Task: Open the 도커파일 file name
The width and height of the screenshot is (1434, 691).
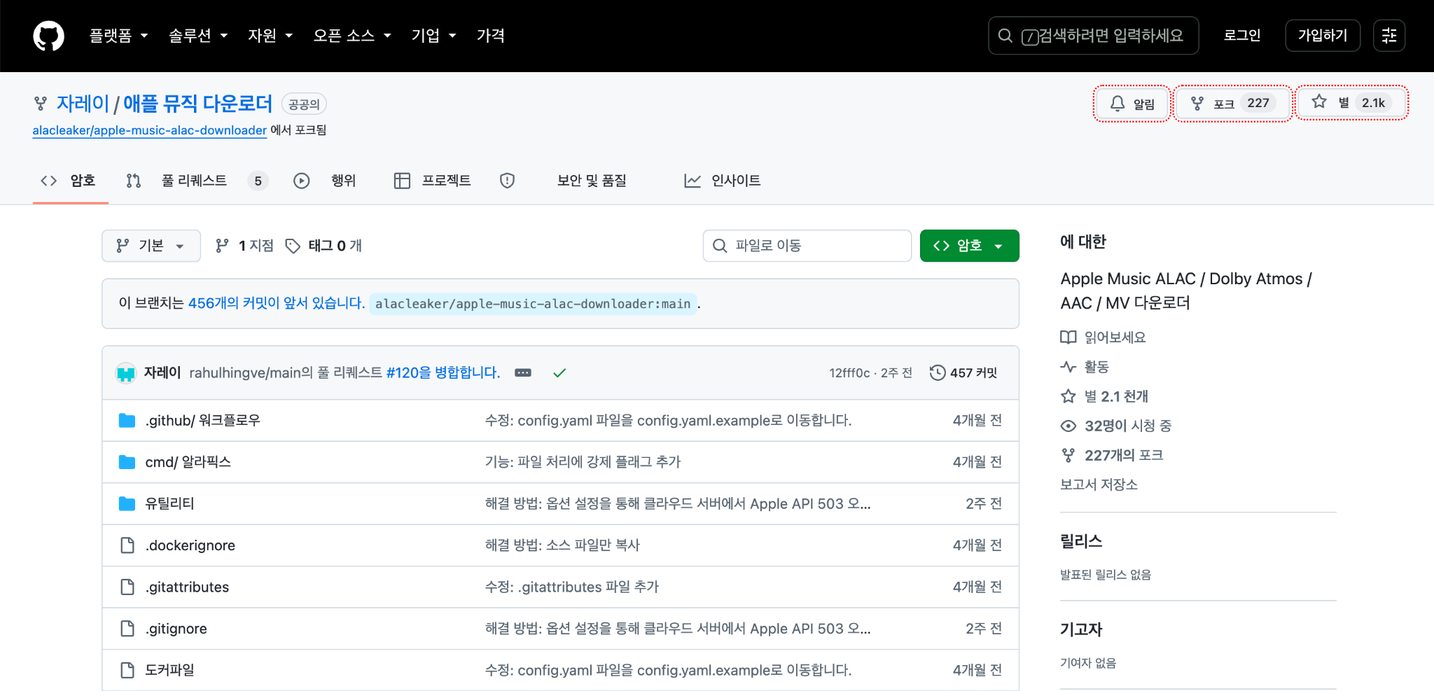Action: [169, 670]
